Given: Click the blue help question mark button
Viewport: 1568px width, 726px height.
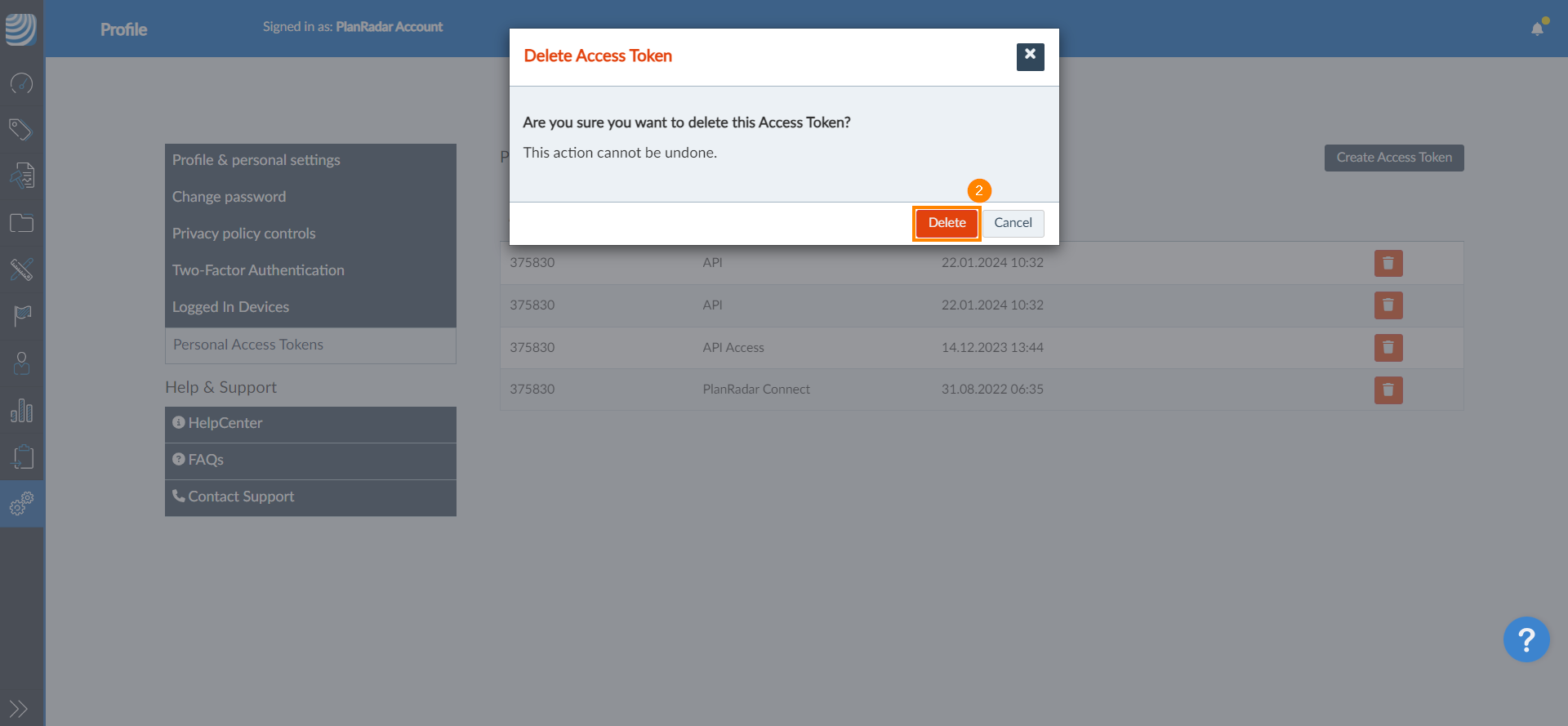Looking at the screenshot, I should (x=1526, y=639).
